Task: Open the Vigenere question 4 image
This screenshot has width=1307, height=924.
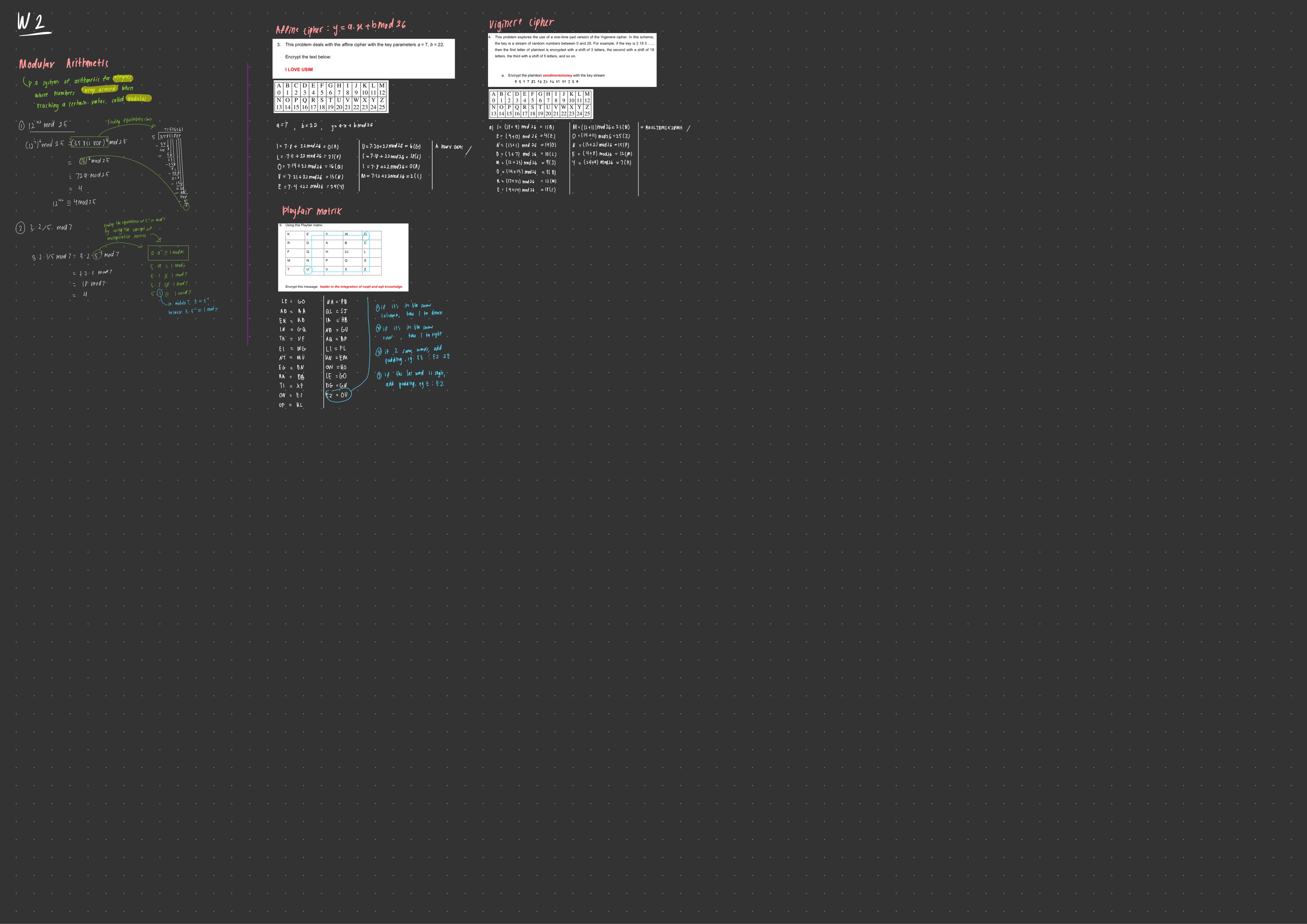Action: coord(572,60)
